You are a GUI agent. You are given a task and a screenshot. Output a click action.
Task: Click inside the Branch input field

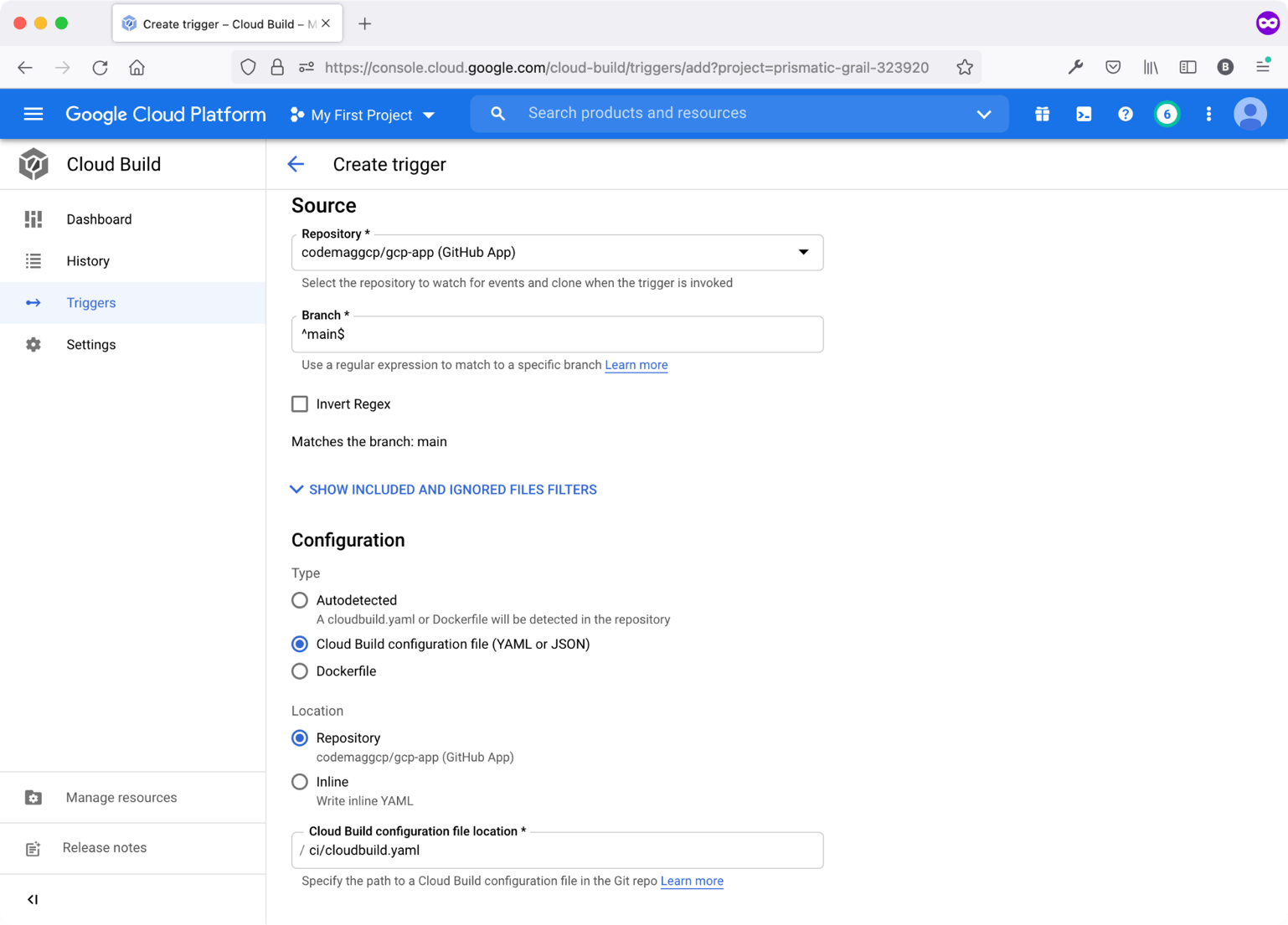[557, 334]
